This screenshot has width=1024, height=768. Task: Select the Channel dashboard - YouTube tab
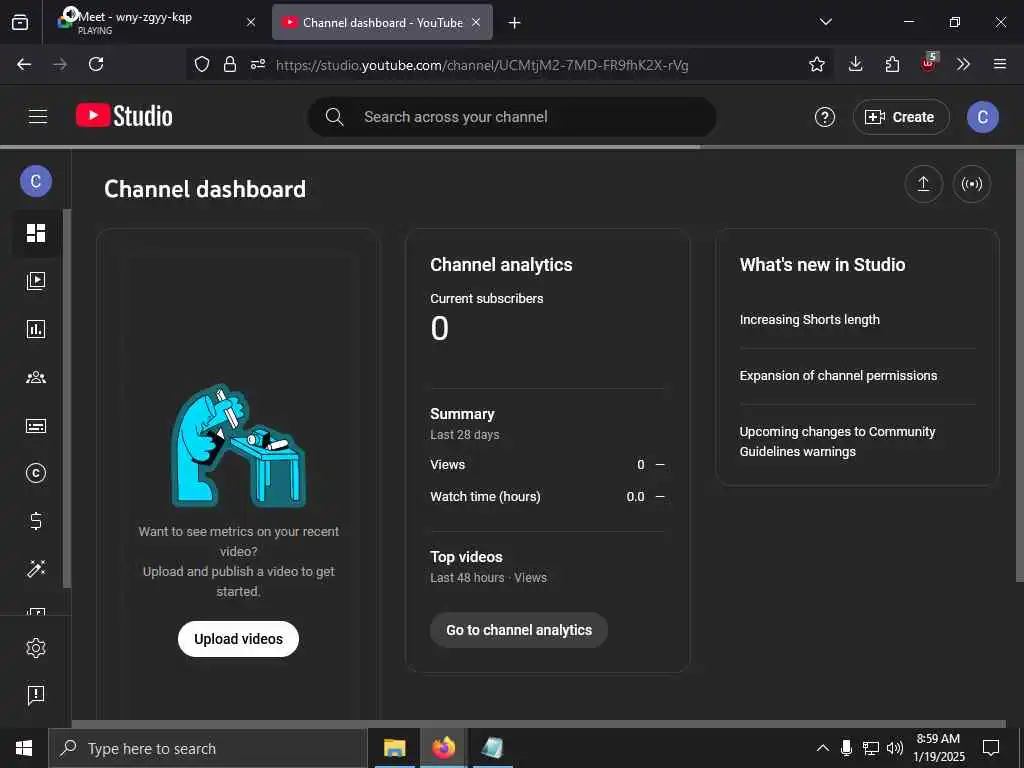coord(382,22)
